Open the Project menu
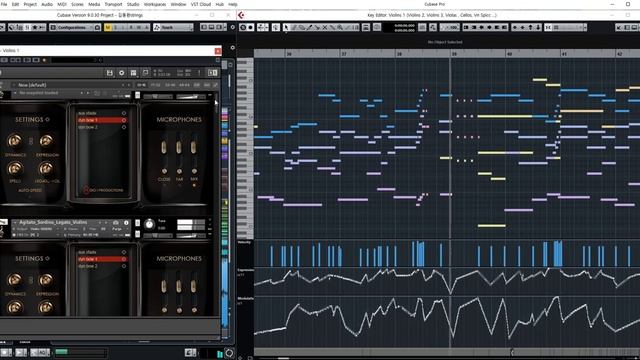 point(30,4)
